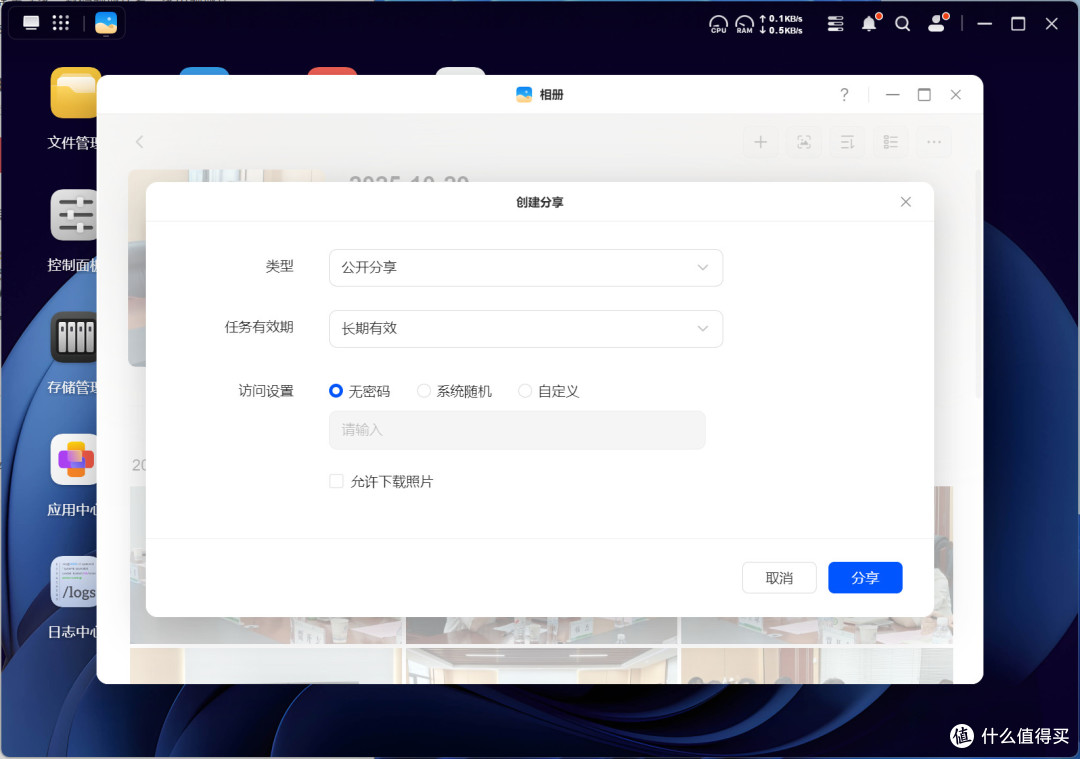Minimize the 相册 window
Screen dimensions: 1080x759
(x=893, y=95)
